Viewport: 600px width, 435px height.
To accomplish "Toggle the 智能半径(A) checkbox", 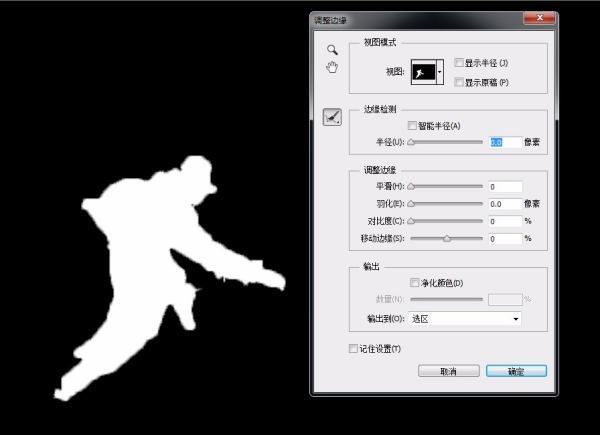I will 412,125.
